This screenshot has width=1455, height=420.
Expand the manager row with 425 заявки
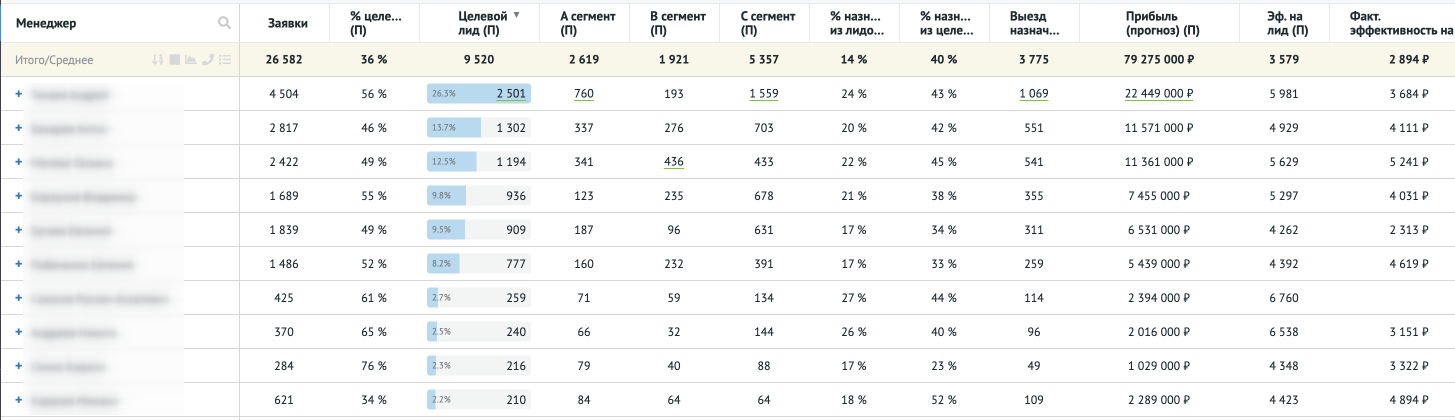click(x=18, y=298)
